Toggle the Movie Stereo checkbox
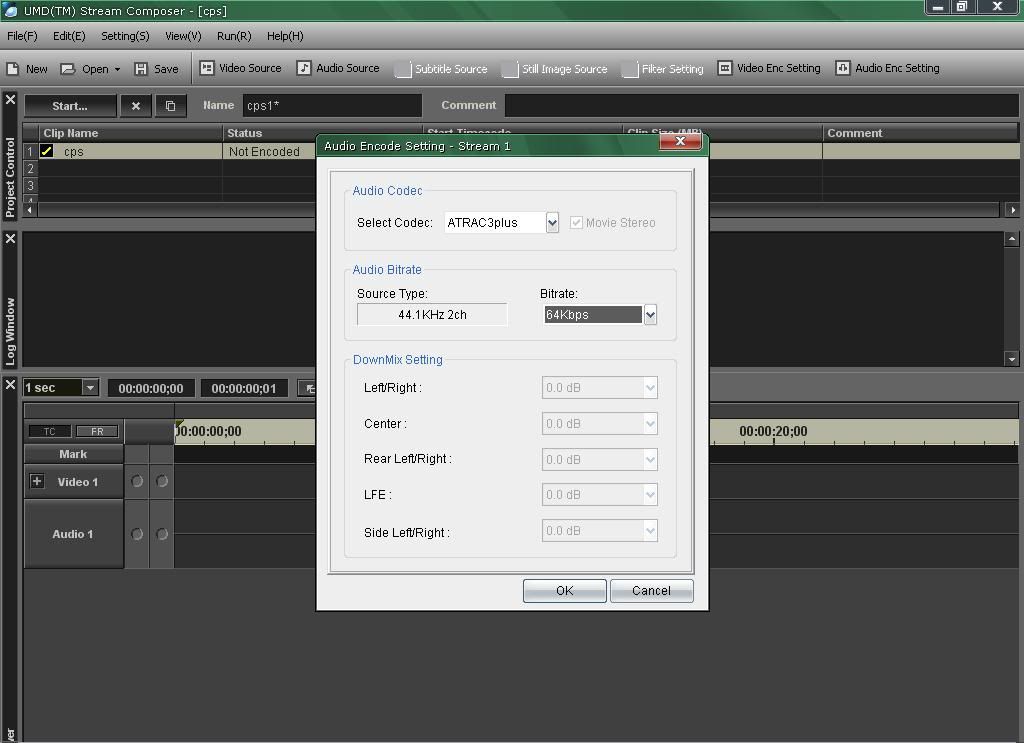 (576, 223)
